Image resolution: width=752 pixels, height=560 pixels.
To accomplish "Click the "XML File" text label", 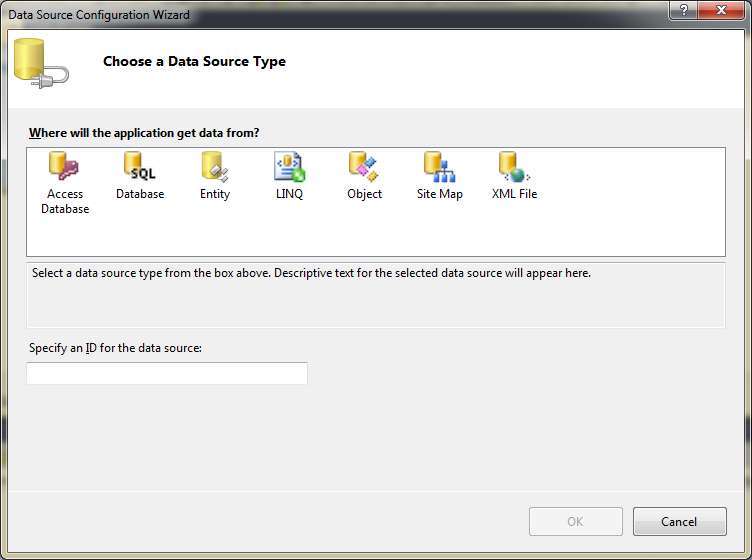I will pos(515,194).
